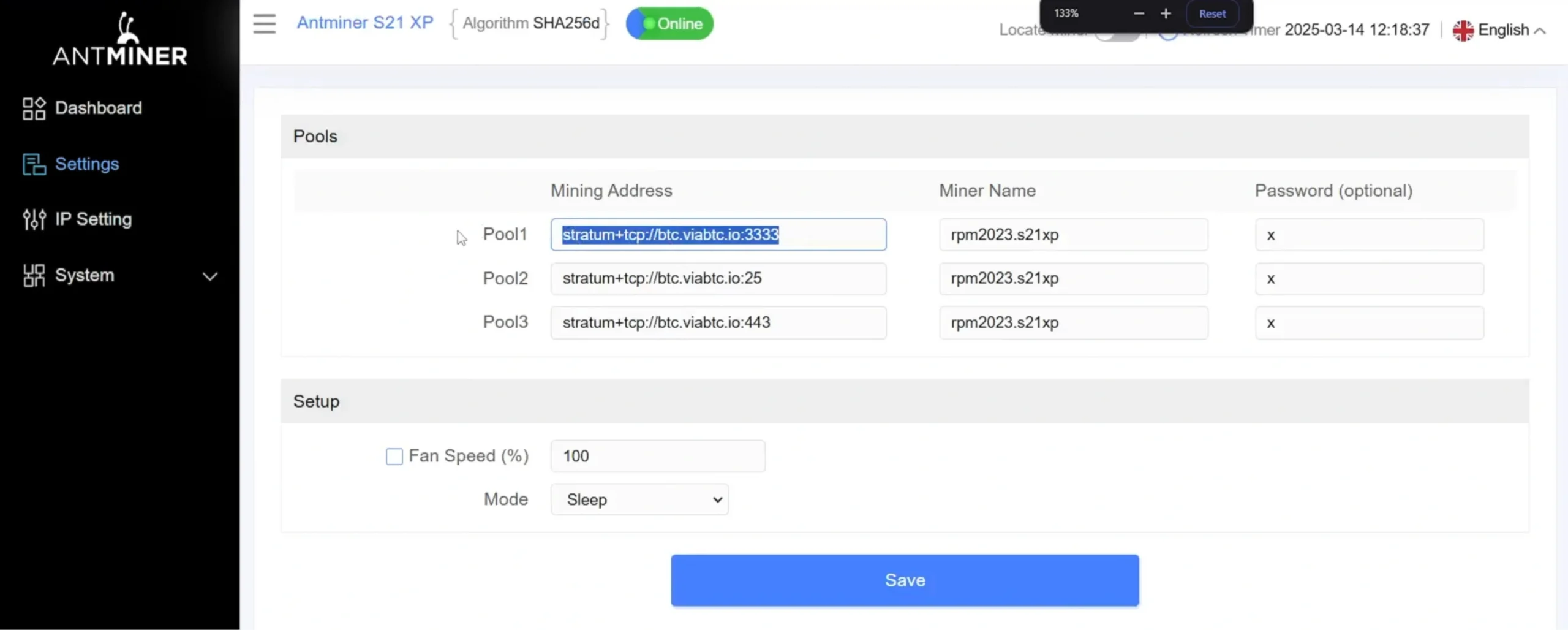The height and width of the screenshot is (630, 1568).
Task: Open the English language dropdown
Action: (1499, 30)
